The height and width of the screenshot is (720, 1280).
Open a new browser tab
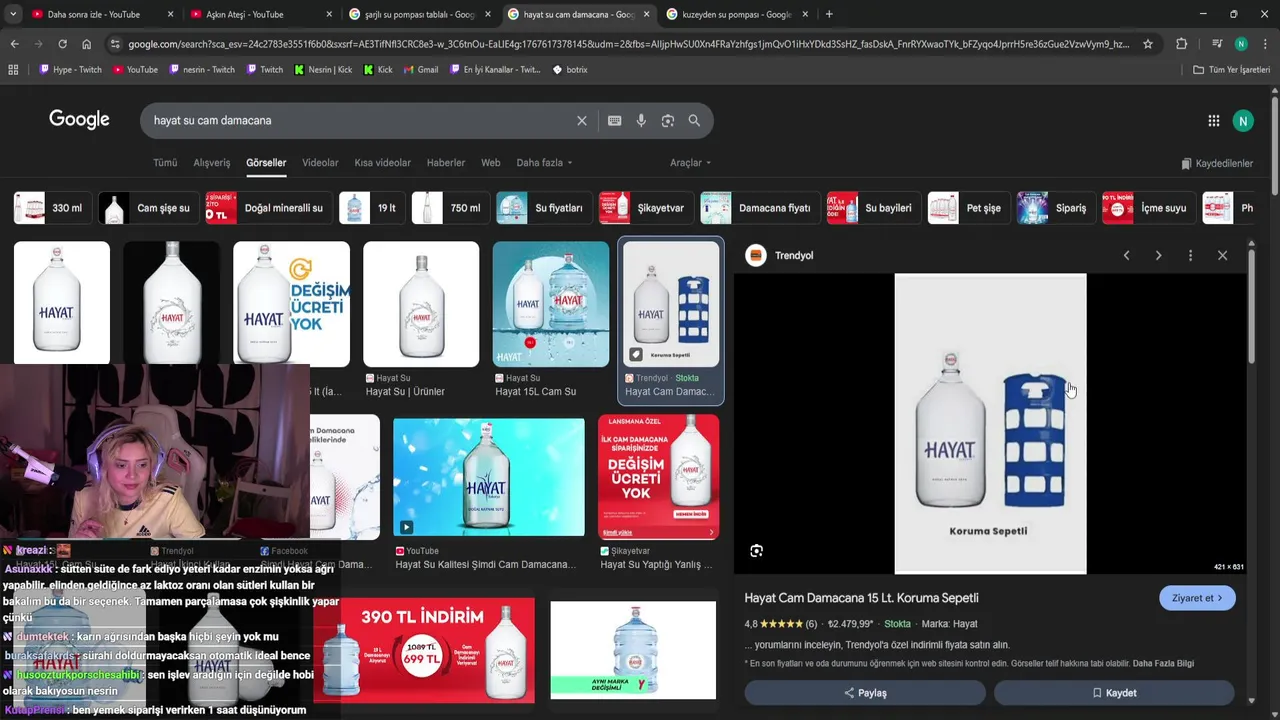pos(829,14)
